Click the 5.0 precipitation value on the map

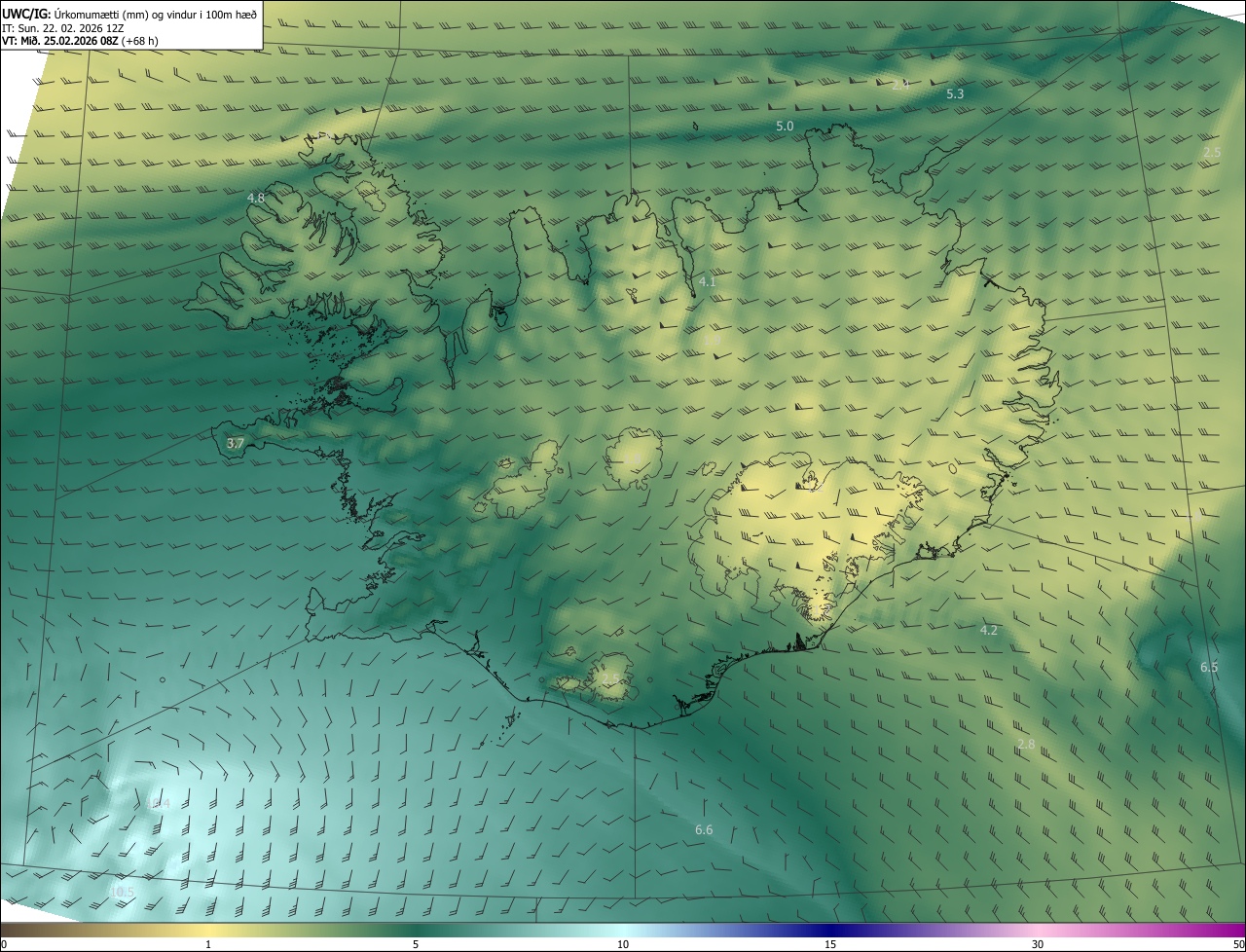pyautogui.click(x=785, y=127)
